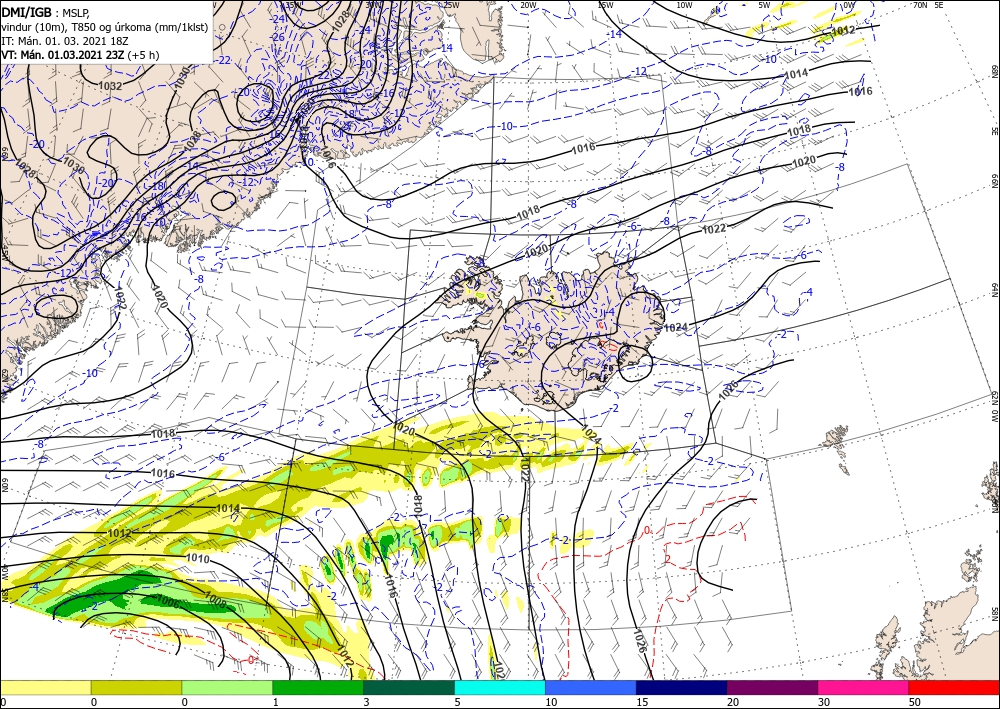Image resolution: width=1000 pixels, height=709 pixels.
Task: Click the 'vindur (10m), T850 og úrkoma' line
Action: tap(105, 27)
